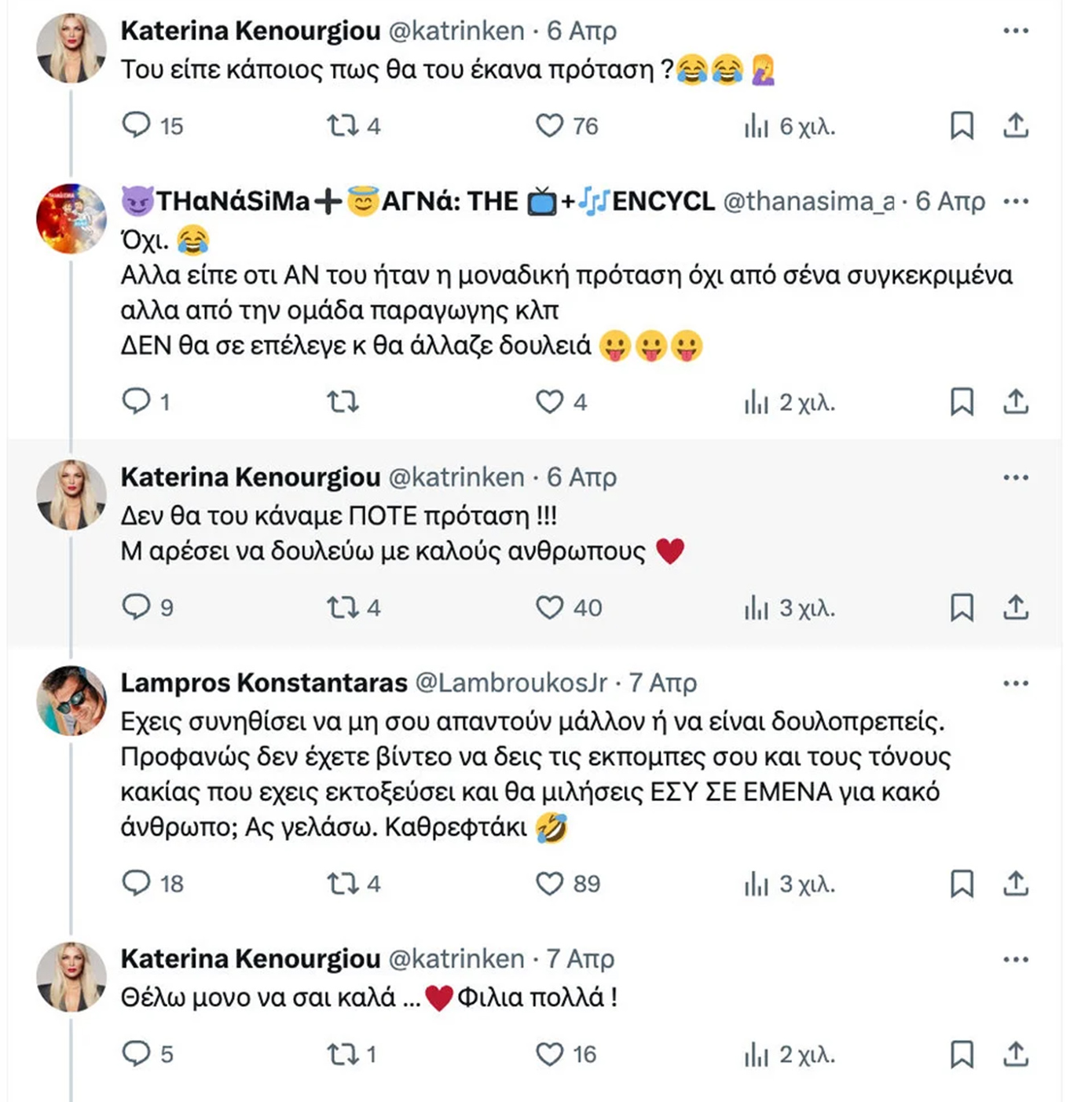Bookmark the highlighted Katerina tweet
1092x1102 pixels.
[962, 607]
